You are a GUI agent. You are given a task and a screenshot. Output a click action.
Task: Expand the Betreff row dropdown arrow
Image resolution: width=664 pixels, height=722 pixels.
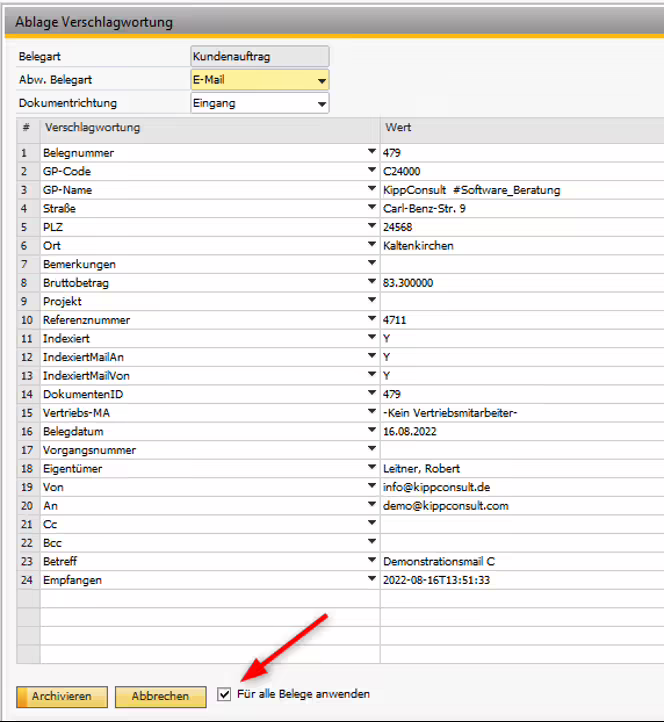[372, 561]
